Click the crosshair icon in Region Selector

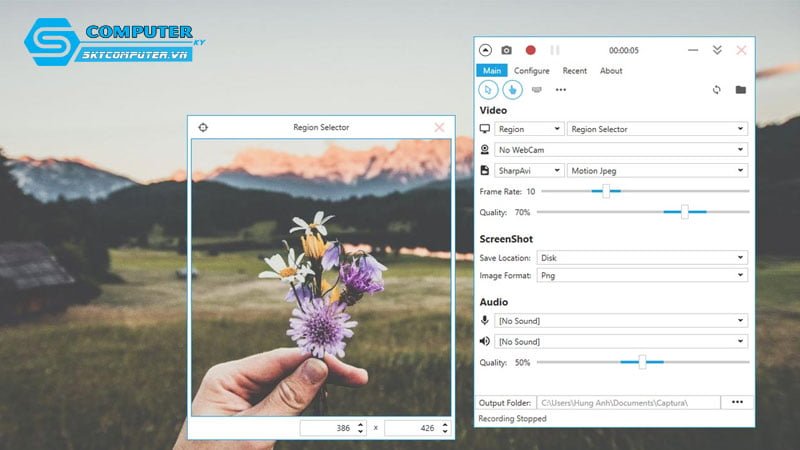tap(203, 127)
